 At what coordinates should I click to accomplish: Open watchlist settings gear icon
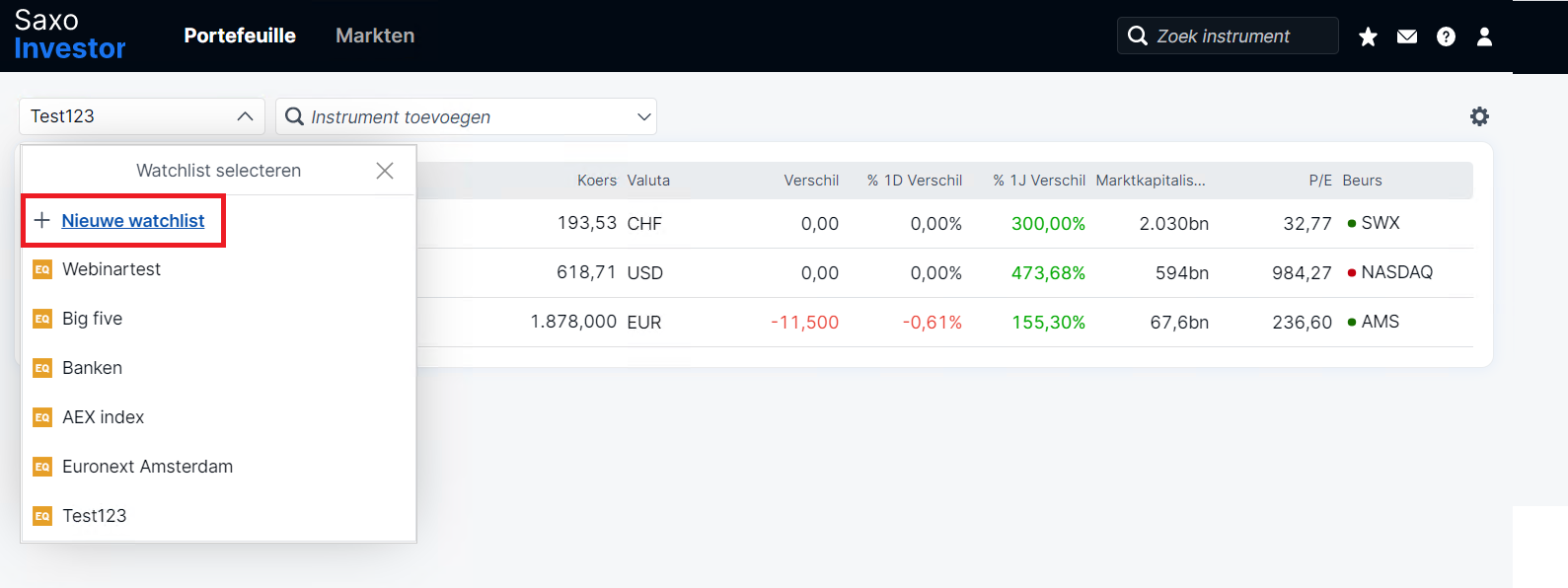(x=1479, y=116)
